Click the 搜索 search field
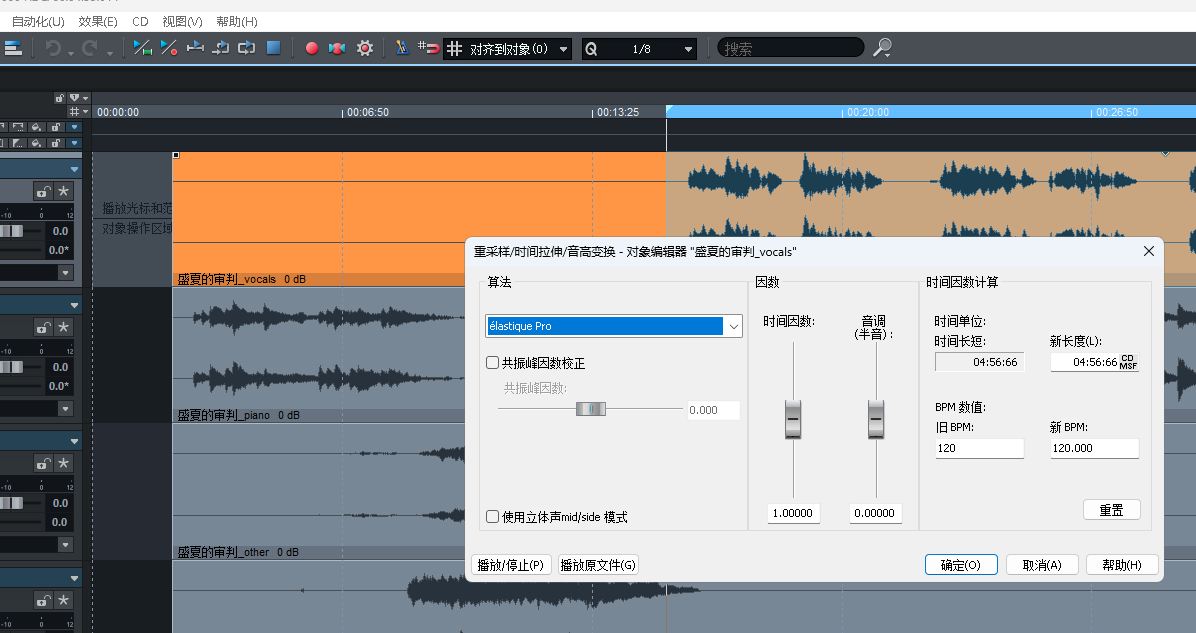This screenshot has height=633, width=1196. coord(790,48)
